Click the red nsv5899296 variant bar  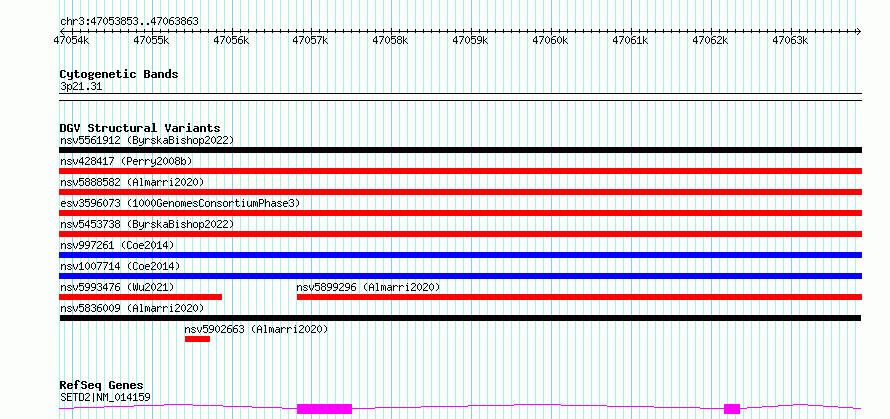tap(580, 297)
